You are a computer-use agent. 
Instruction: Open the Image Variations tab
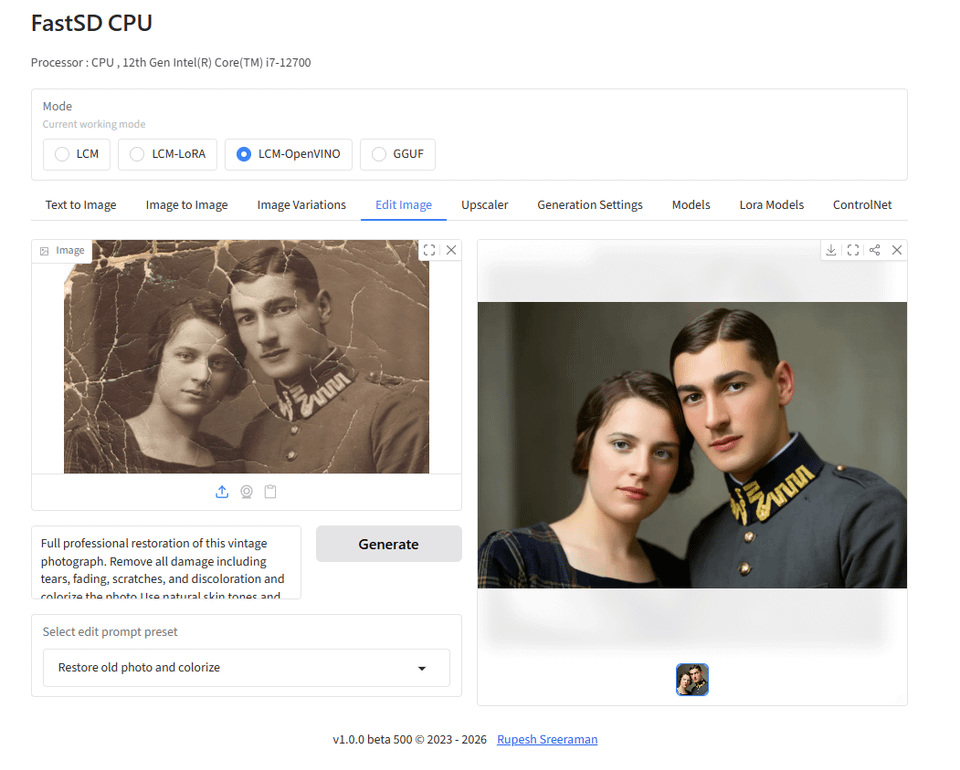(301, 205)
